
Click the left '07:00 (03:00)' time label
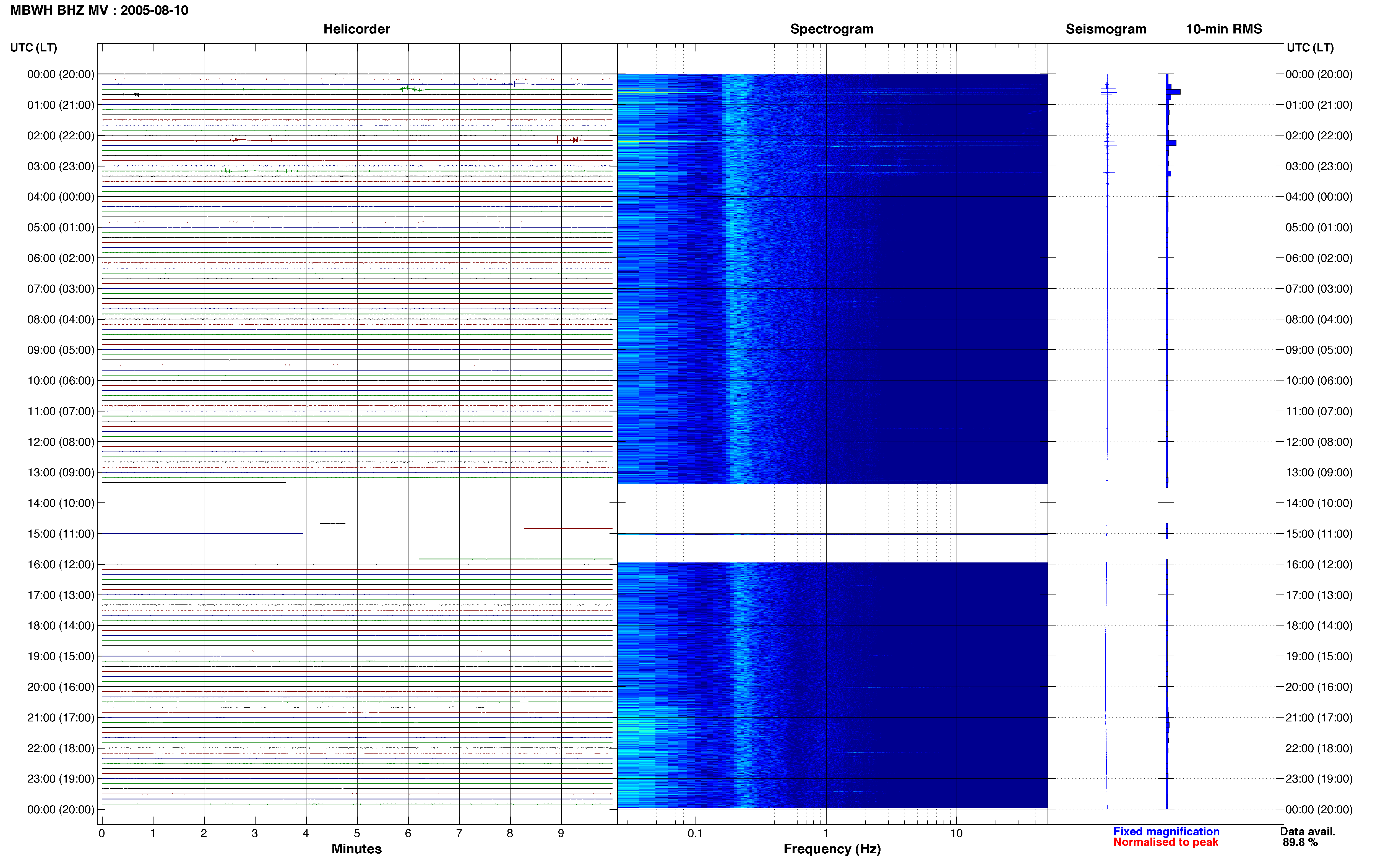(x=61, y=289)
